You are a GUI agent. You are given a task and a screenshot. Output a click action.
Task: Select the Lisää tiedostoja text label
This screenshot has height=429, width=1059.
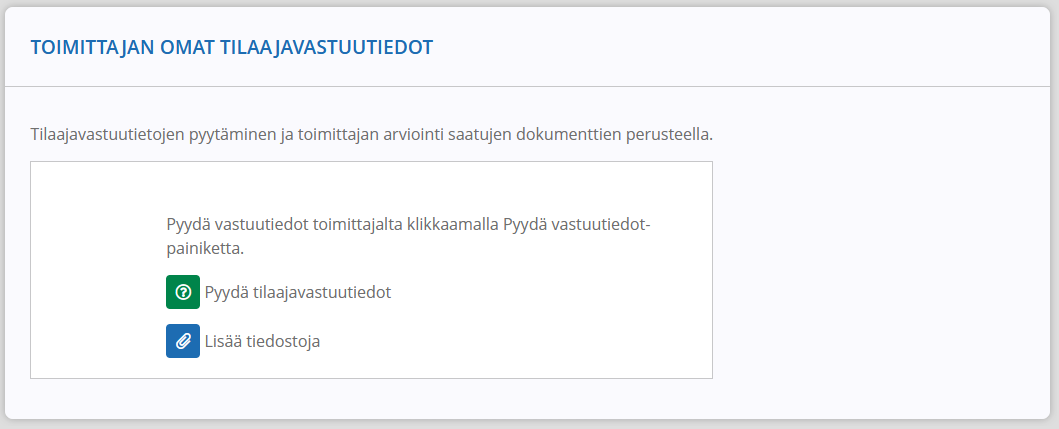(x=262, y=342)
